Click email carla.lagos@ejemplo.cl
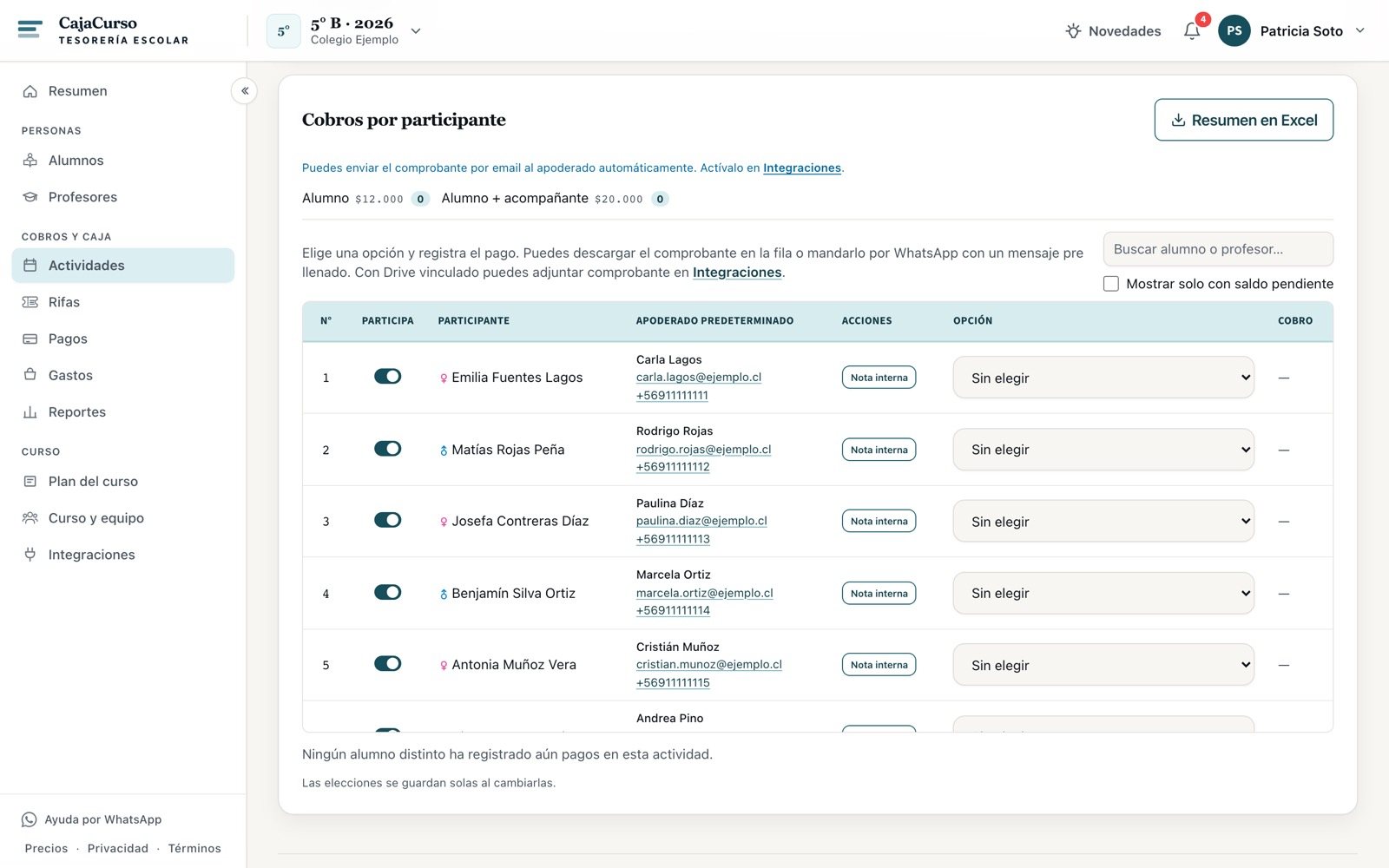The image size is (1389, 868). point(699,378)
